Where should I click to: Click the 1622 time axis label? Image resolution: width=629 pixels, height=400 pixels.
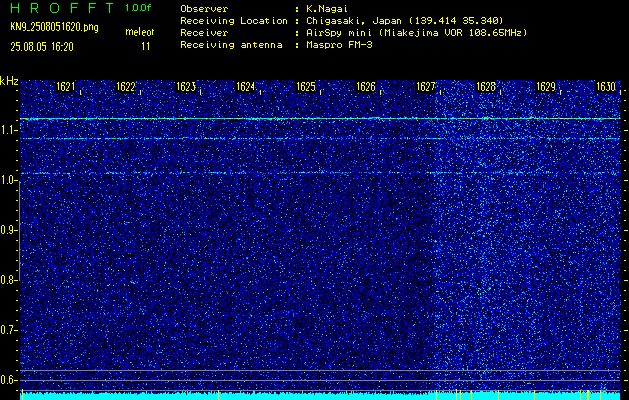coord(126,87)
